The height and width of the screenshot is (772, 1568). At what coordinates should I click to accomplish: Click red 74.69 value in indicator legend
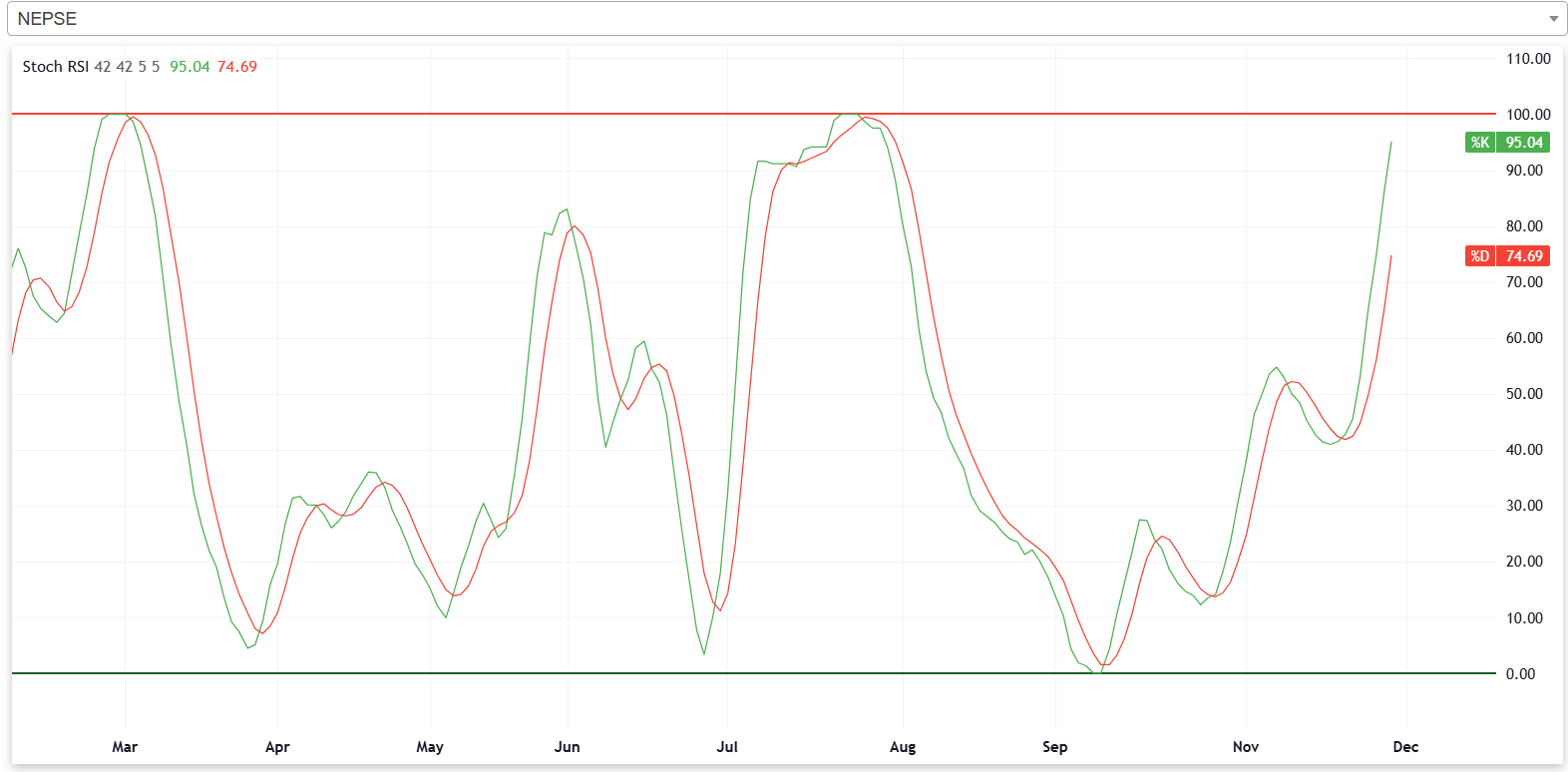[x=237, y=67]
